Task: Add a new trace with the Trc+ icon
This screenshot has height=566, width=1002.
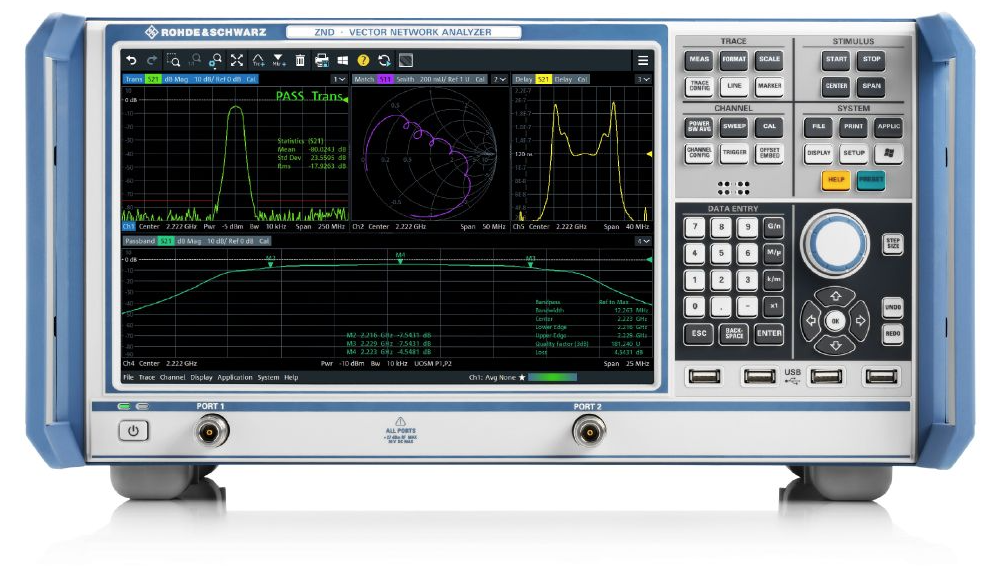Action: [x=258, y=61]
